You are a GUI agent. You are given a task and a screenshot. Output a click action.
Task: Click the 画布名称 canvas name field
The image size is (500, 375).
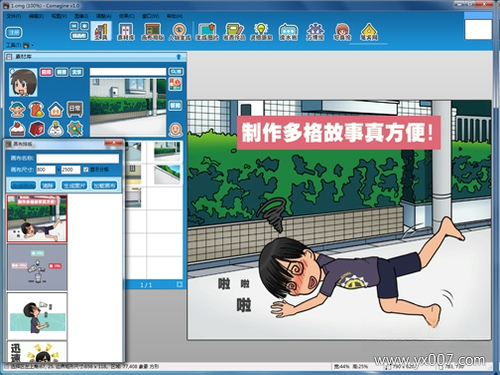click(x=77, y=158)
